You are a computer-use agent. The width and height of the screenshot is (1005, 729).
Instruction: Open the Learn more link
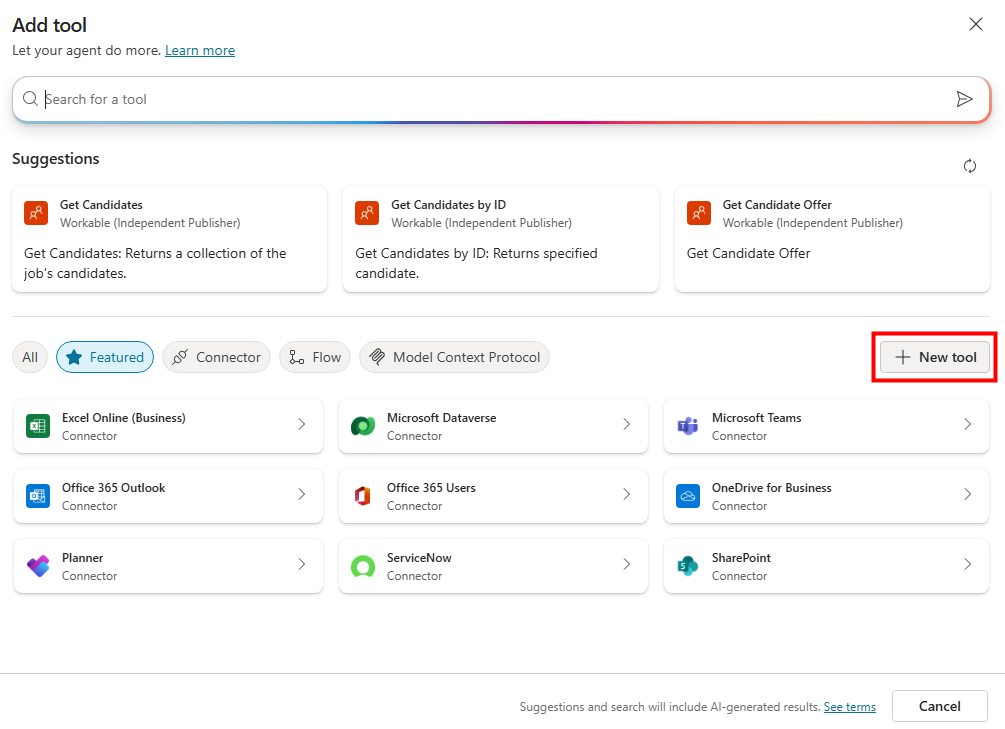200,50
